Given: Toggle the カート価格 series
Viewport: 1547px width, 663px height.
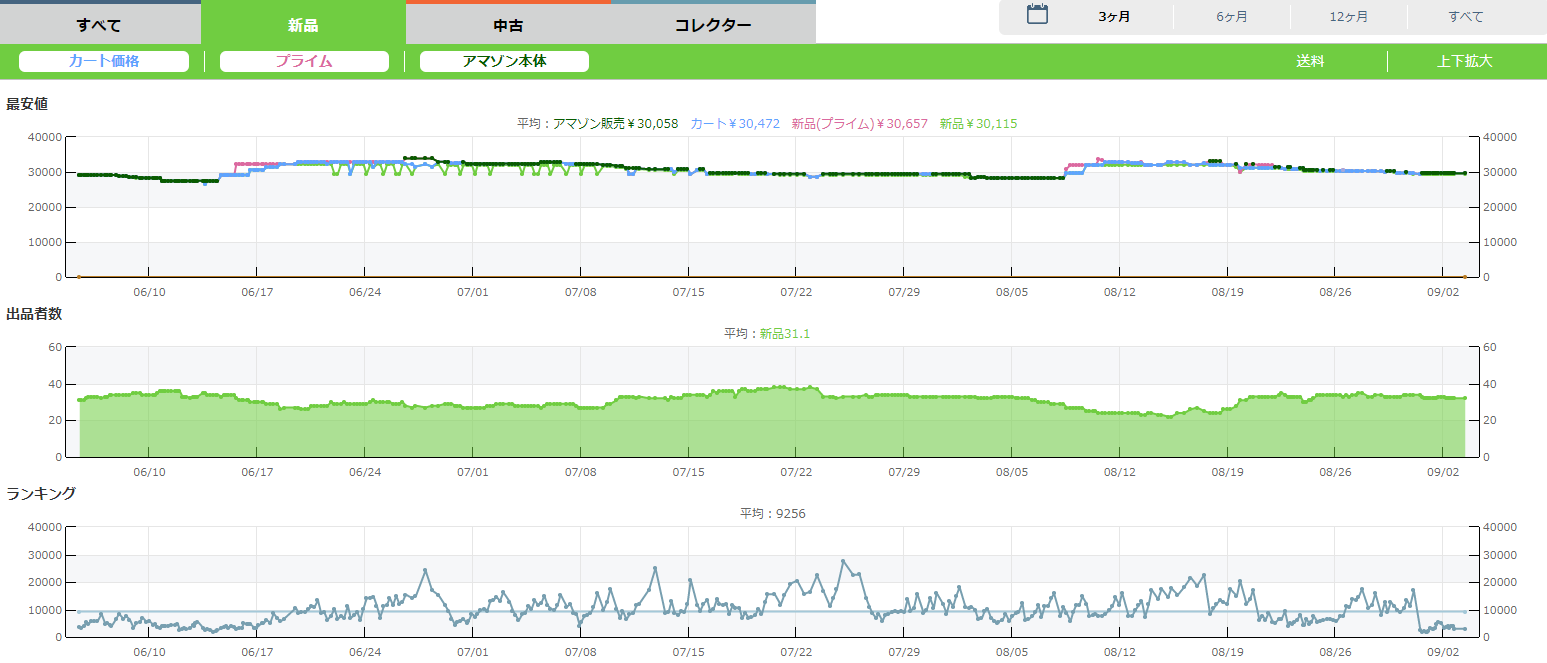Looking at the screenshot, I should (x=104, y=62).
